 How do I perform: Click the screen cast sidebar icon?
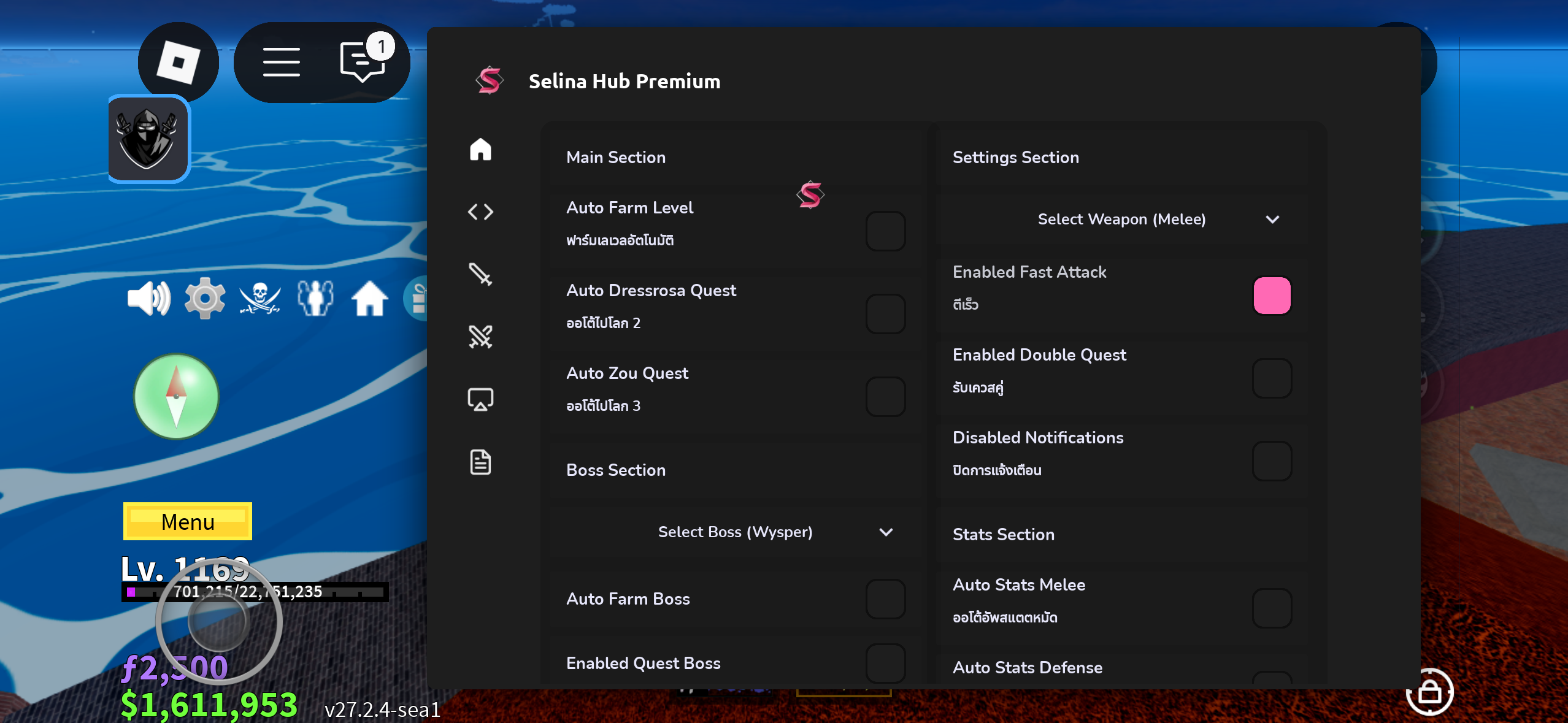click(x=480, y=399)
